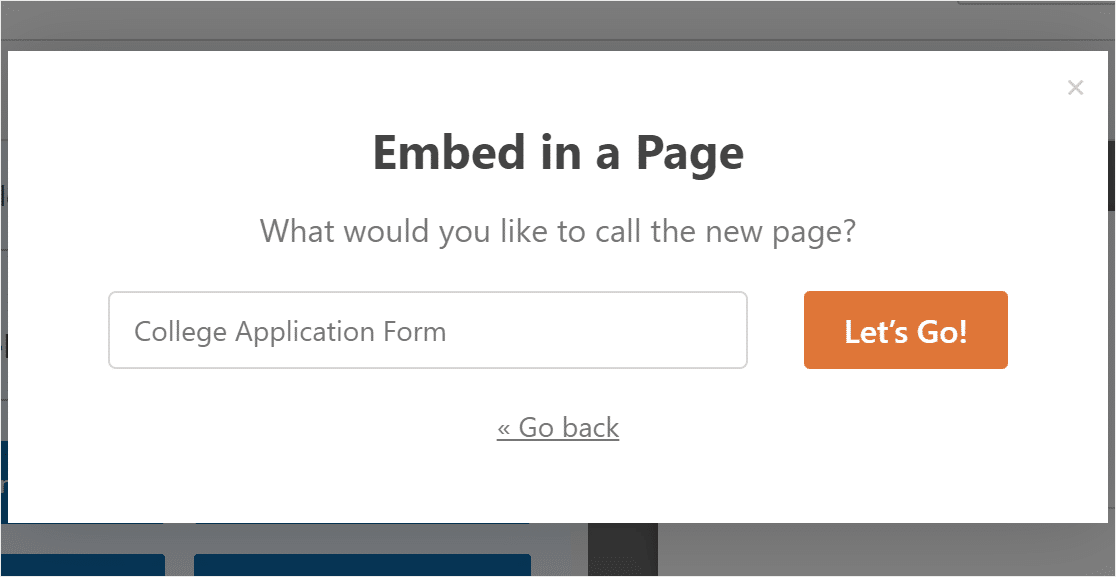Viewport: 1116px width, 577px height.
Task: Place cursor after the word Form in the field
Action: tap(448, 332)
